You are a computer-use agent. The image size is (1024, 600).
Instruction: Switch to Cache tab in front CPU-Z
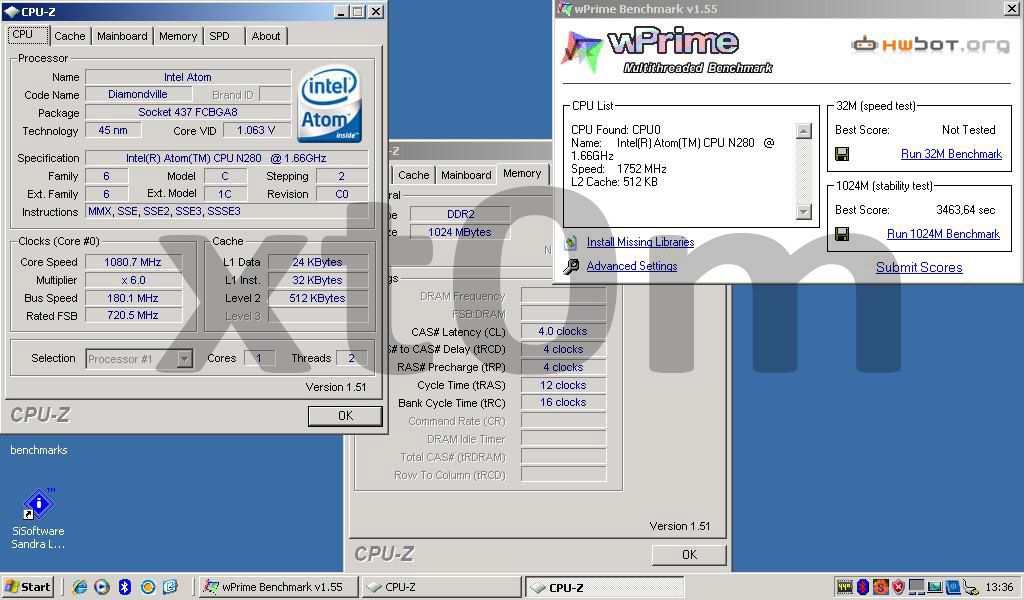(70, 36)
